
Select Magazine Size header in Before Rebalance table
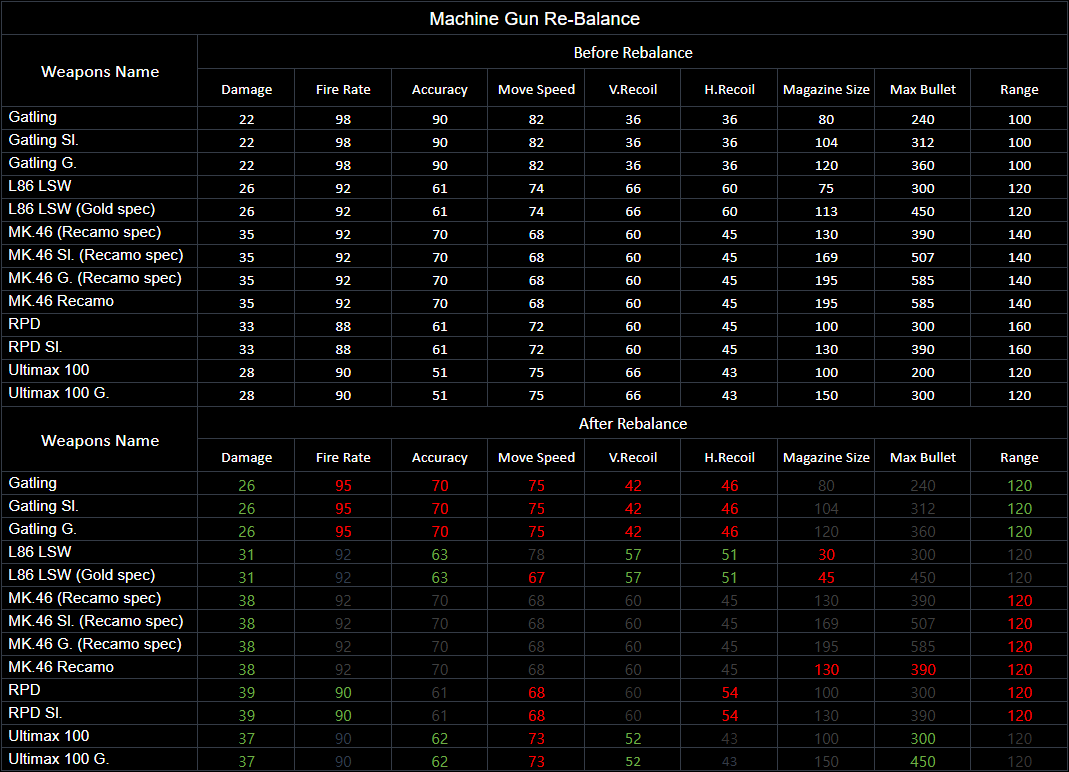[826, 90]
